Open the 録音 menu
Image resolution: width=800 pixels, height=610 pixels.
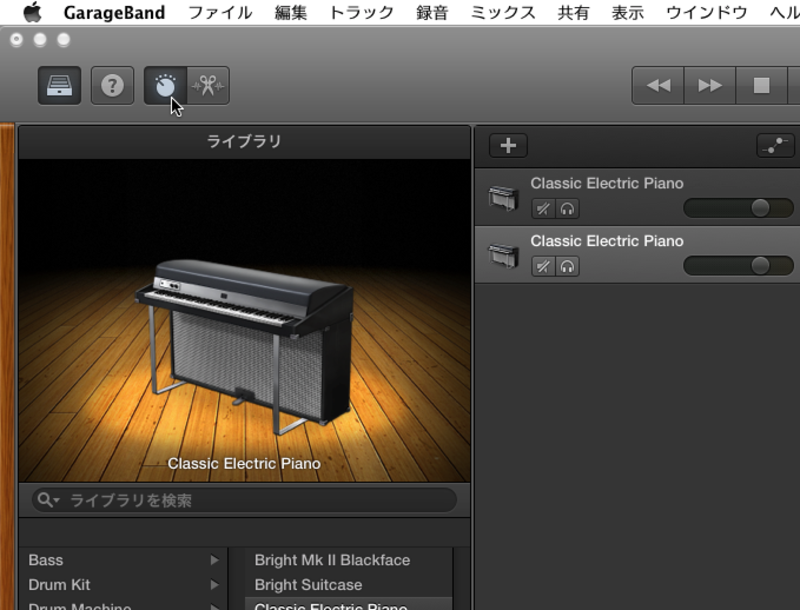click(x=432, y=12)
